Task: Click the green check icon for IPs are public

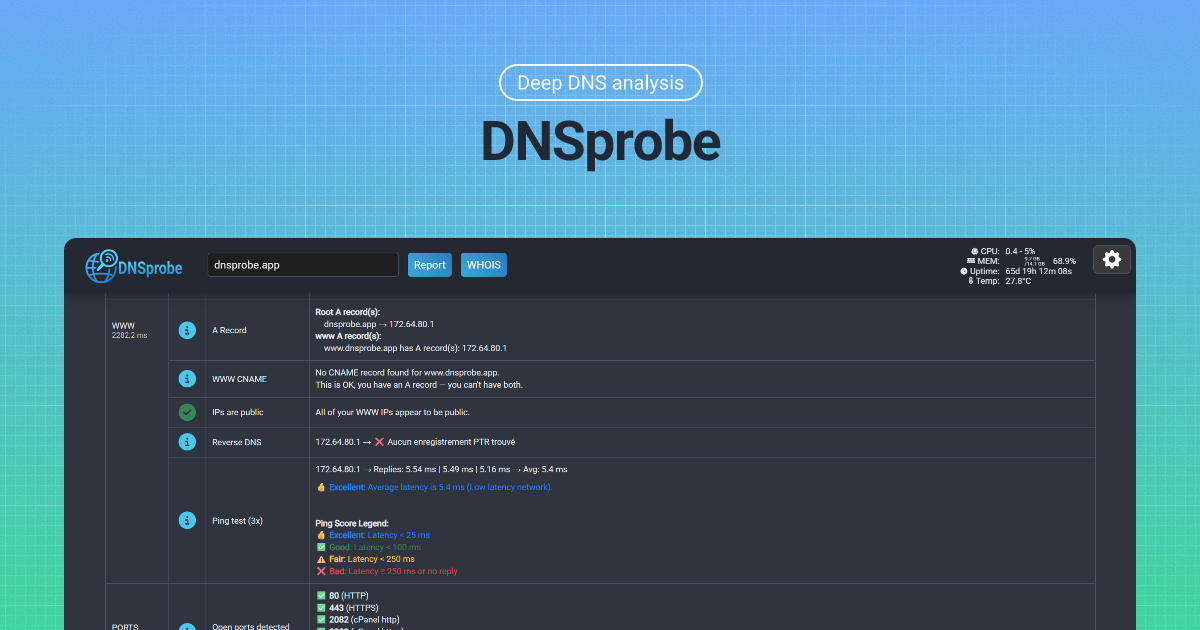Action: point(187,412)
